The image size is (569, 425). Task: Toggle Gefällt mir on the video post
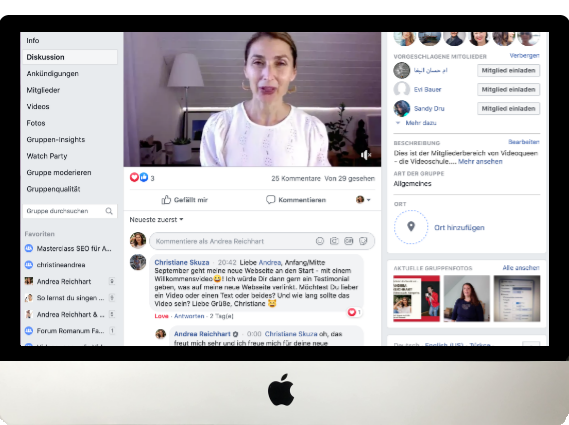(x=185, y=200)
